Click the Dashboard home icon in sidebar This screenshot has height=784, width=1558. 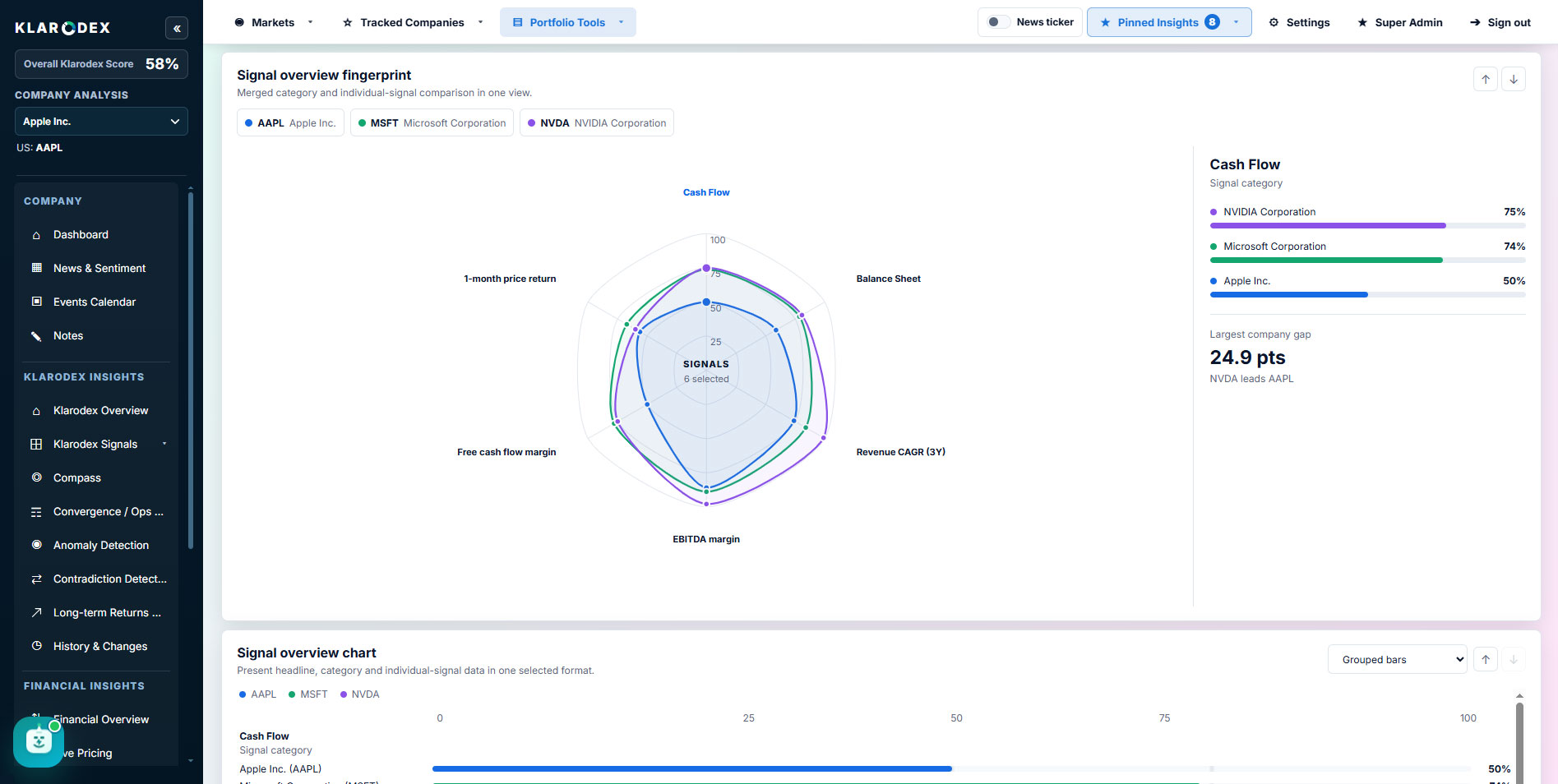(x=36, y=235)
